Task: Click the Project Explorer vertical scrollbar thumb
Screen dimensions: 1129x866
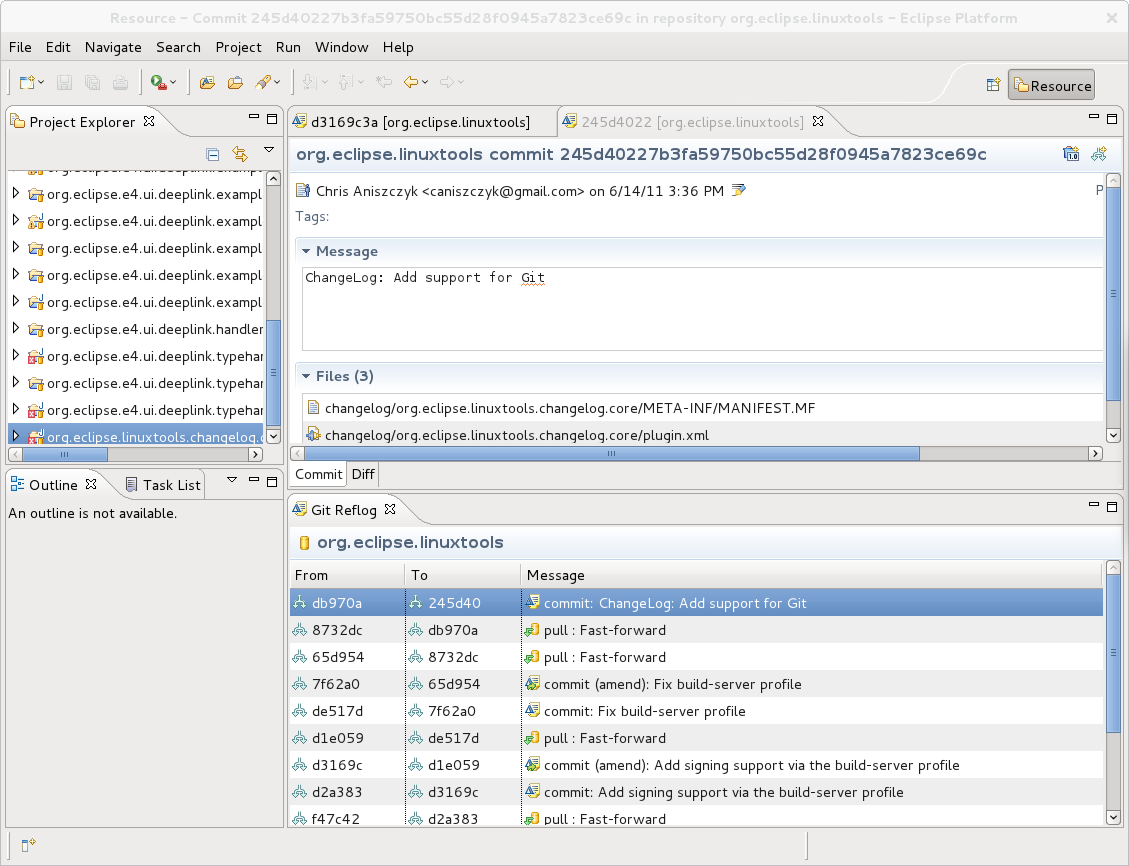Action: [x=273, y=372]
